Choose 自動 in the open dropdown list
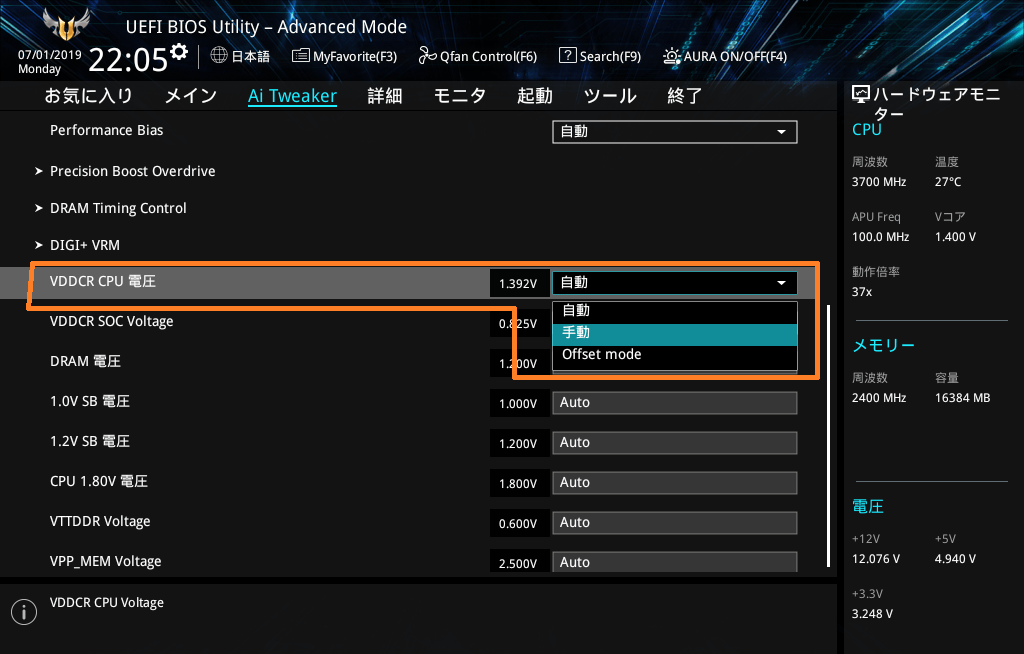The width and height of the screenshot is (1024, 654). (x=675, y=311)
